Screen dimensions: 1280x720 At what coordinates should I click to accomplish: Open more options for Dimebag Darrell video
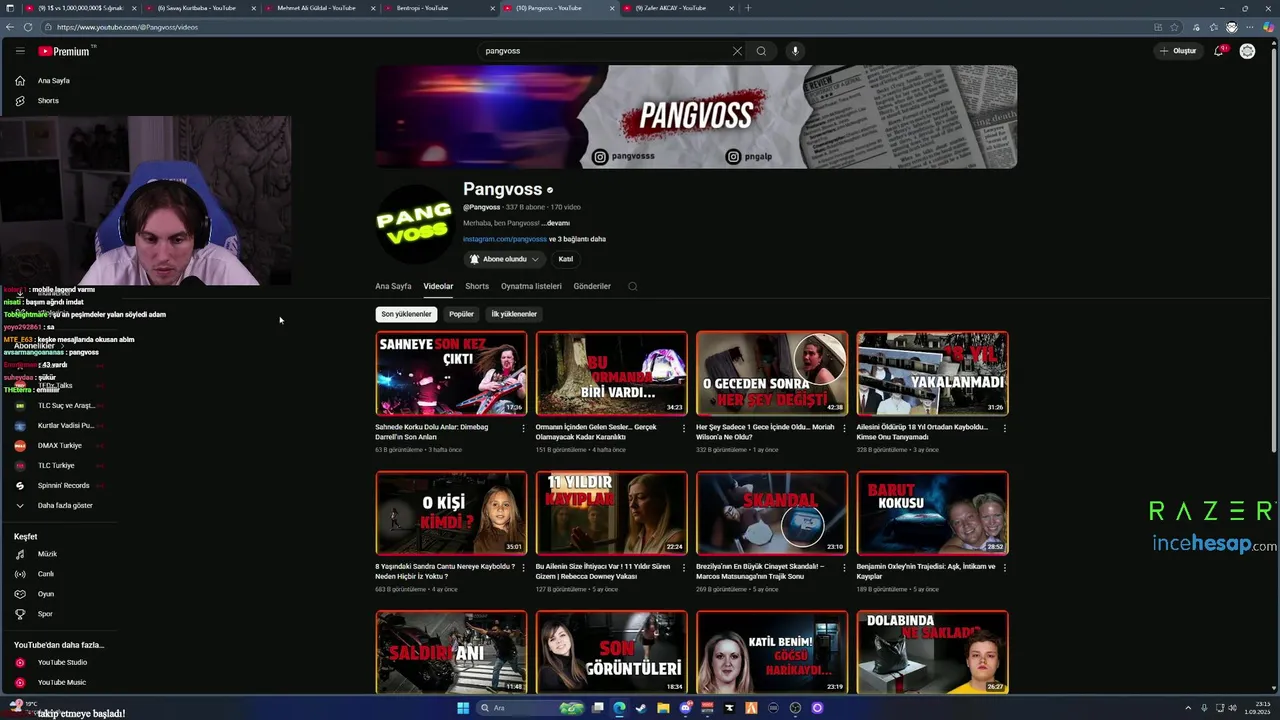523,428
